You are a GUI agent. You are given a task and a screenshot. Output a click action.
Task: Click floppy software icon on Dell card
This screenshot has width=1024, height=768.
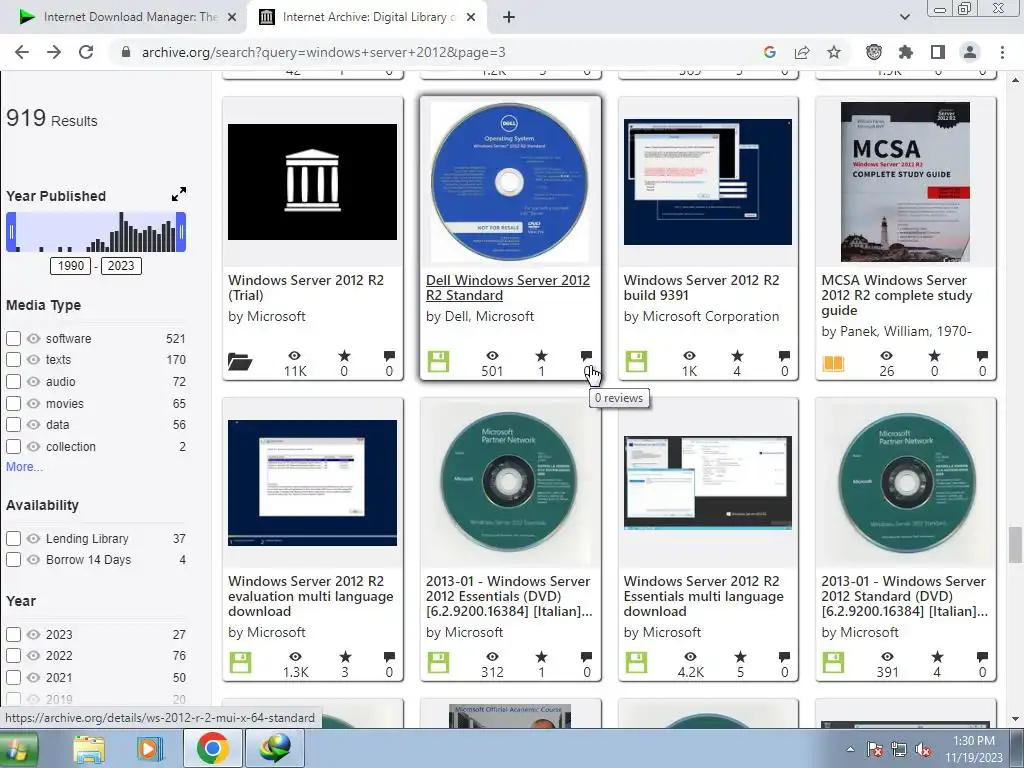(438, 361)
